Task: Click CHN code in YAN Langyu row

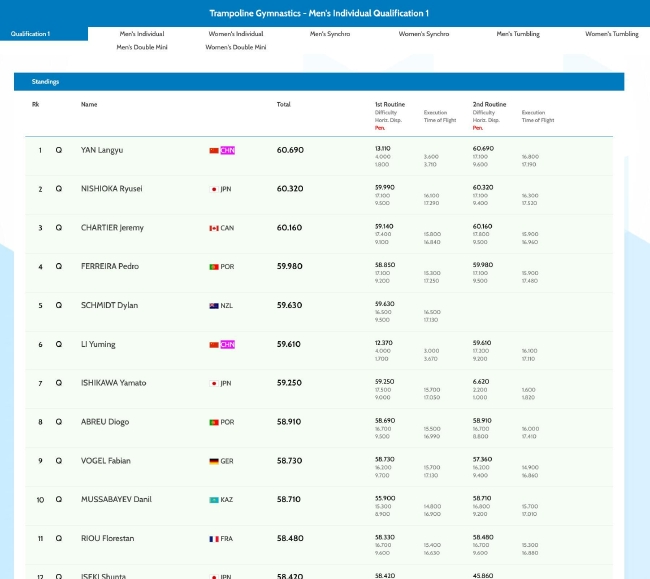Action: pos(228,150)
